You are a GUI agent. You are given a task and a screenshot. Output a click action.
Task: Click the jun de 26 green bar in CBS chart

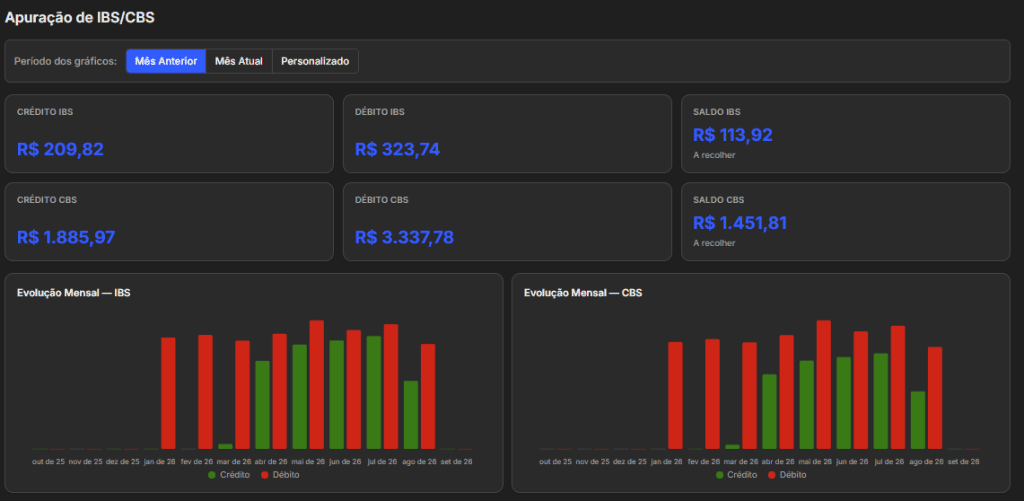coord(844,403)
